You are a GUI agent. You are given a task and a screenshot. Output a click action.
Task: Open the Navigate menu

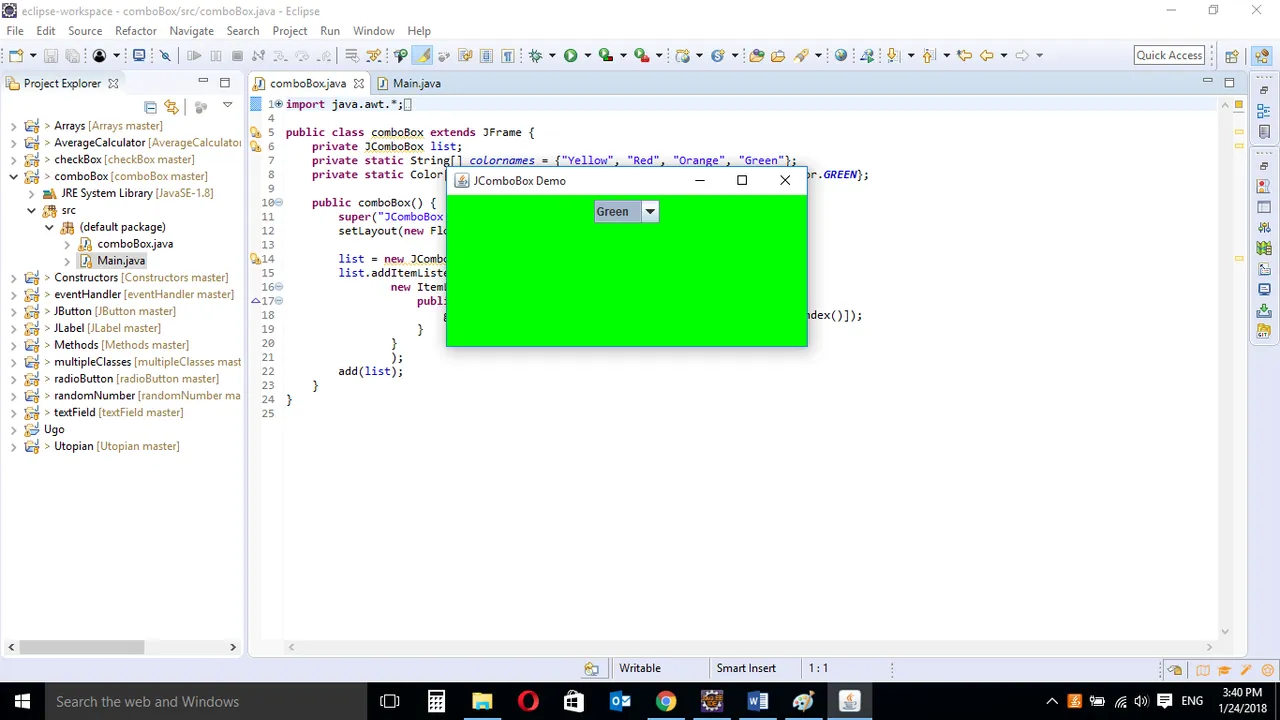191,31
